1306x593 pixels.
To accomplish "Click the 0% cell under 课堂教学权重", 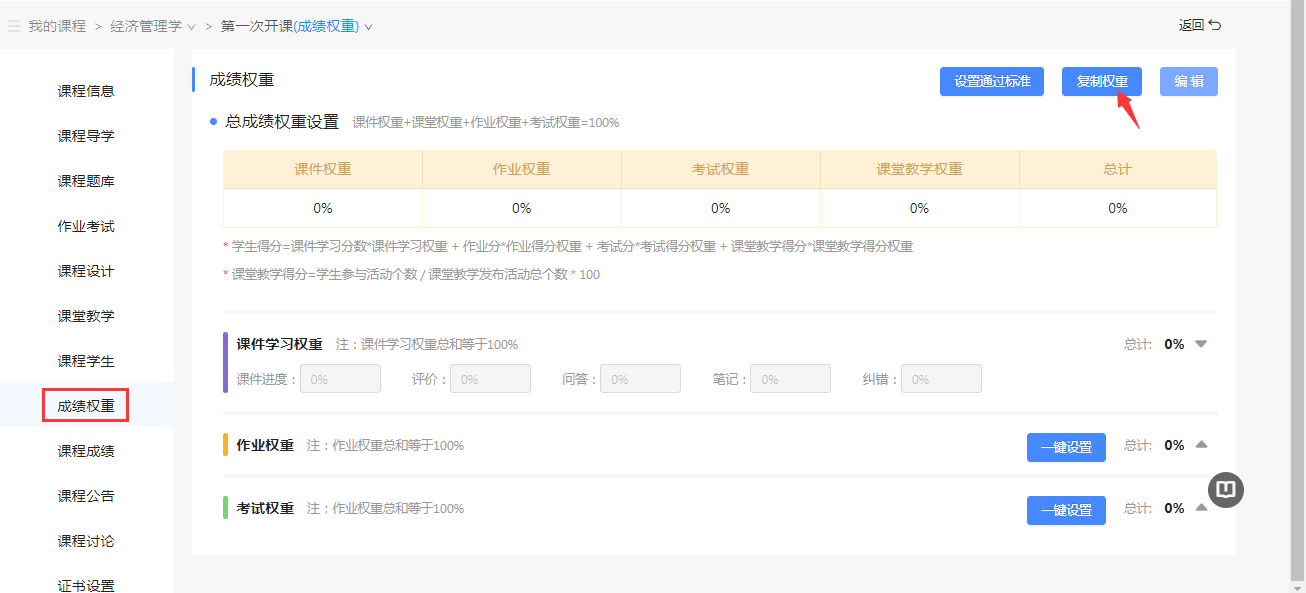I will (920, 208).
